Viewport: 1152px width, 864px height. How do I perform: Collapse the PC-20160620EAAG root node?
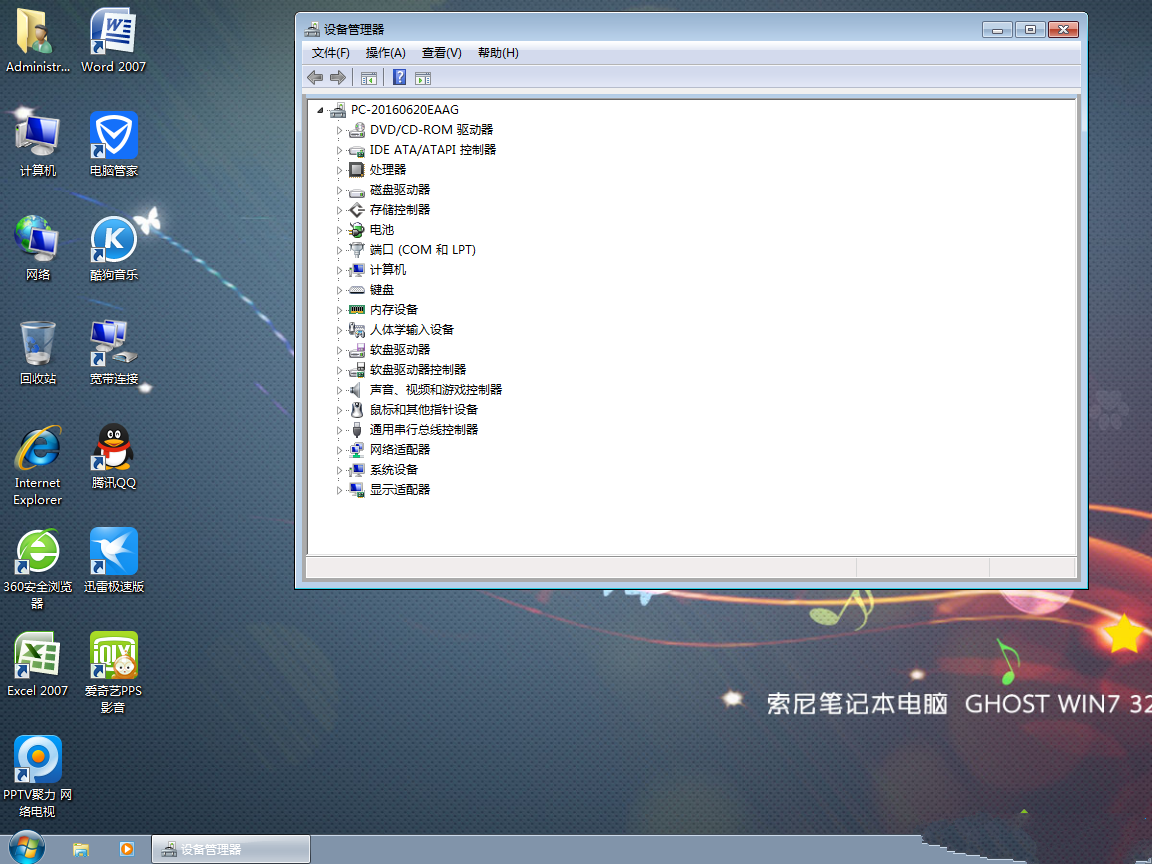tap(320, 110)
